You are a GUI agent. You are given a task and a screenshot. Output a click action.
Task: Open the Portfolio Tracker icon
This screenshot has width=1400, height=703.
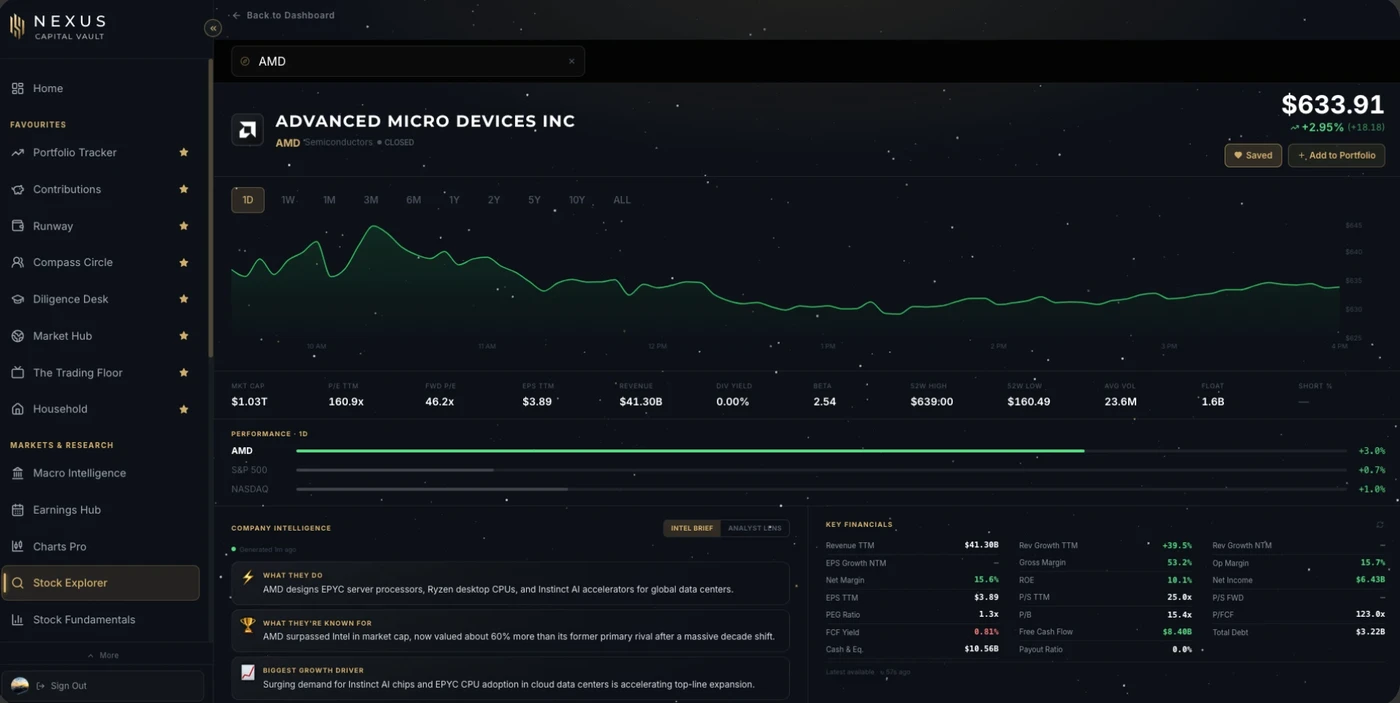pyautogui.click(x=17, y=153)
